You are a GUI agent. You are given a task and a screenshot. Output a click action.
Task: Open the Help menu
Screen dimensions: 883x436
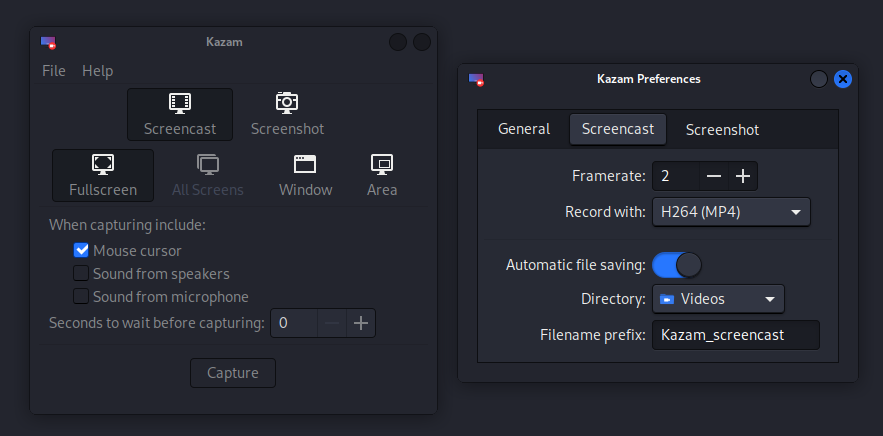pyautogui.click(x=97, y=71)
